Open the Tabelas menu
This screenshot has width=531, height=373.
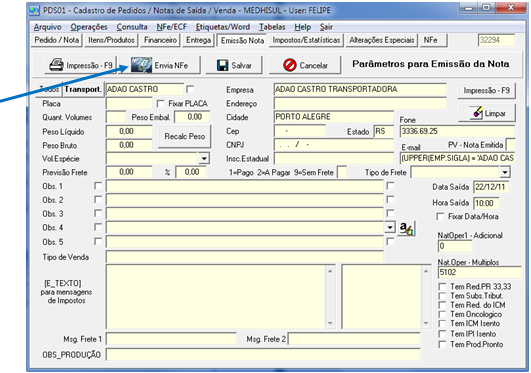click(272, 27)
